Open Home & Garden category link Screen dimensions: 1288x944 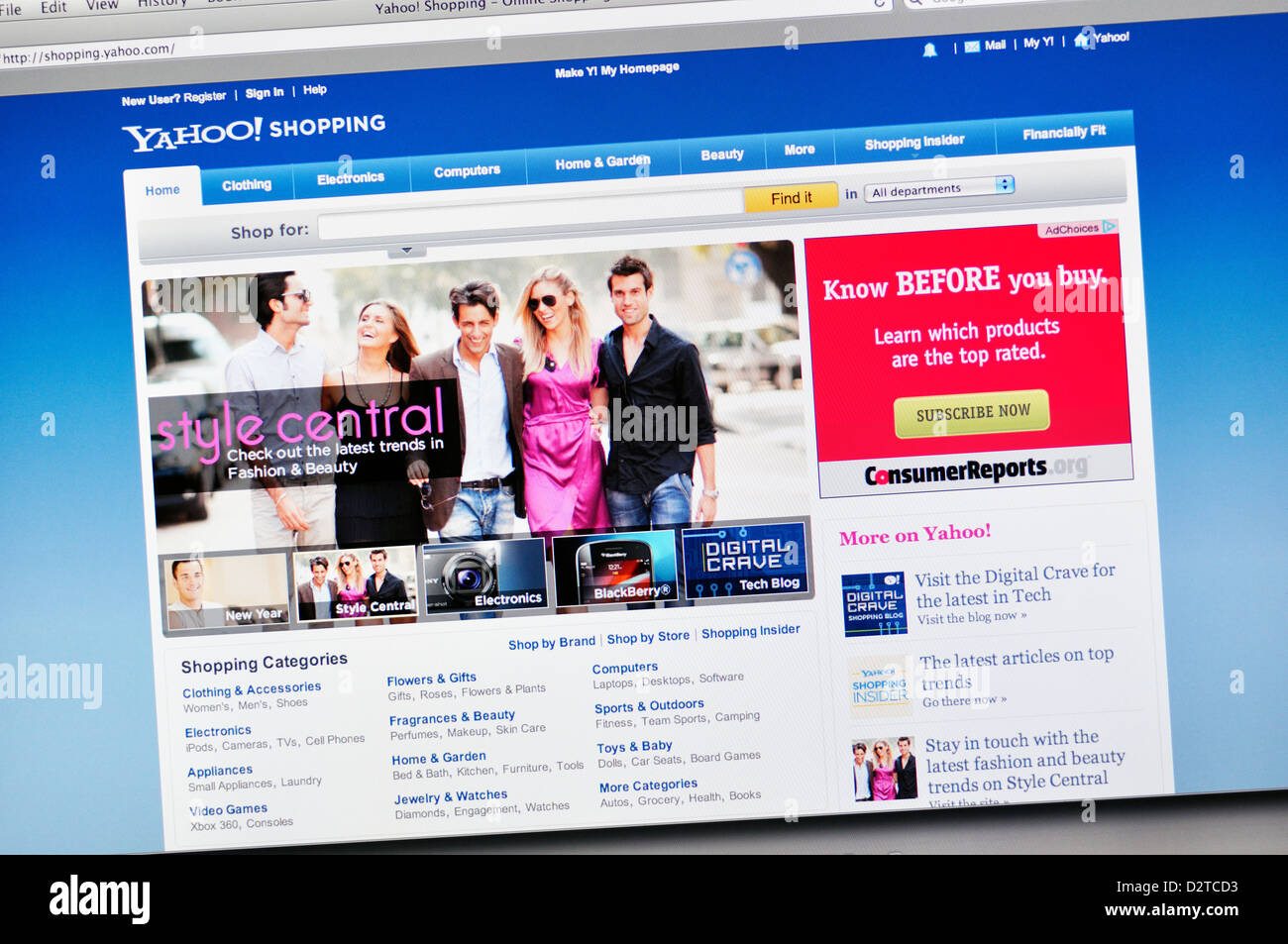(x=439, y=758)
